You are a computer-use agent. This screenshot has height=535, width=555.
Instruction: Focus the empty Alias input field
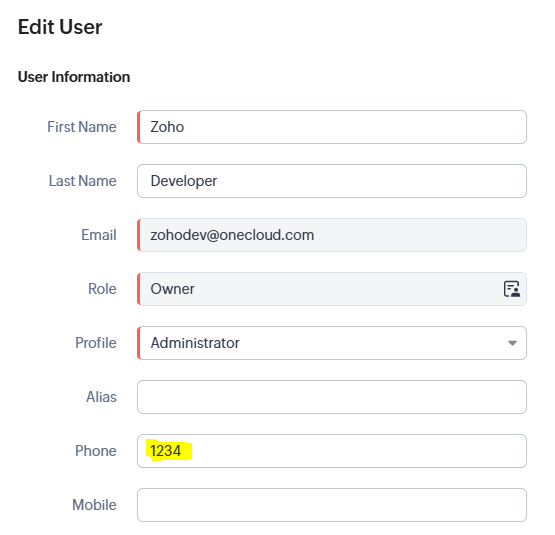332,397
